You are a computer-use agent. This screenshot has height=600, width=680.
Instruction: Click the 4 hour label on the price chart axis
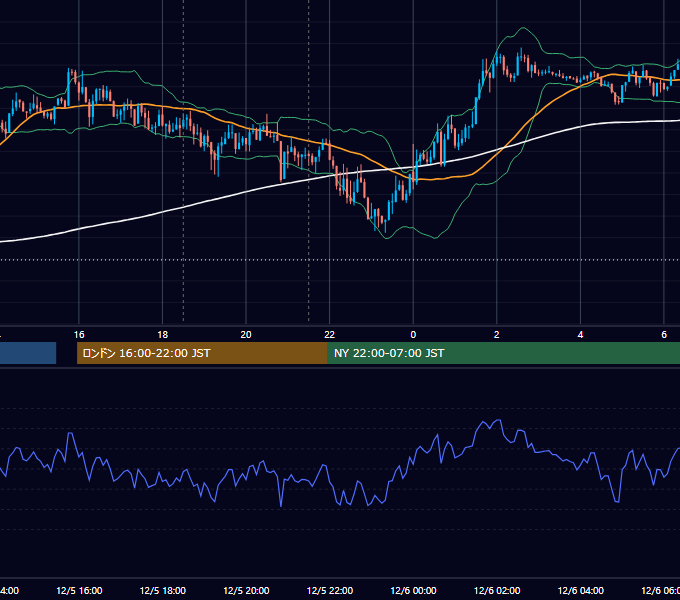(x=580, y=335)
